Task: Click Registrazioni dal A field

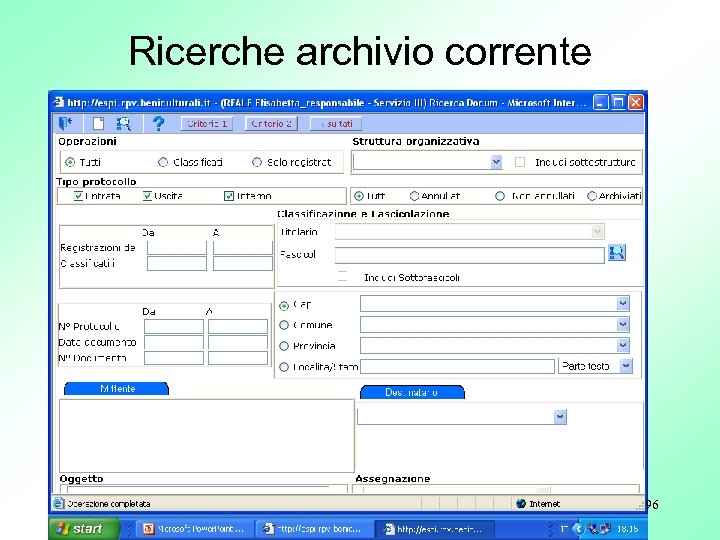Action: [x=243, y=248]
